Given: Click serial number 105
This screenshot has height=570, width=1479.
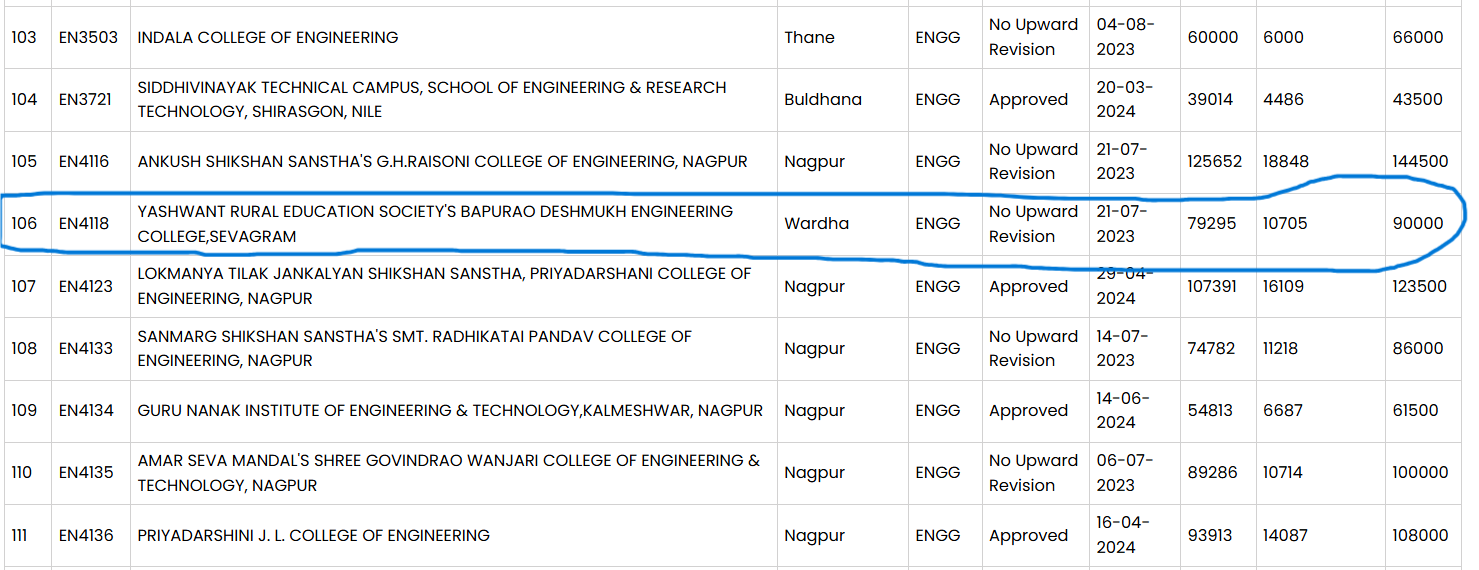Looking at the screenshot, I should point(24,162).
